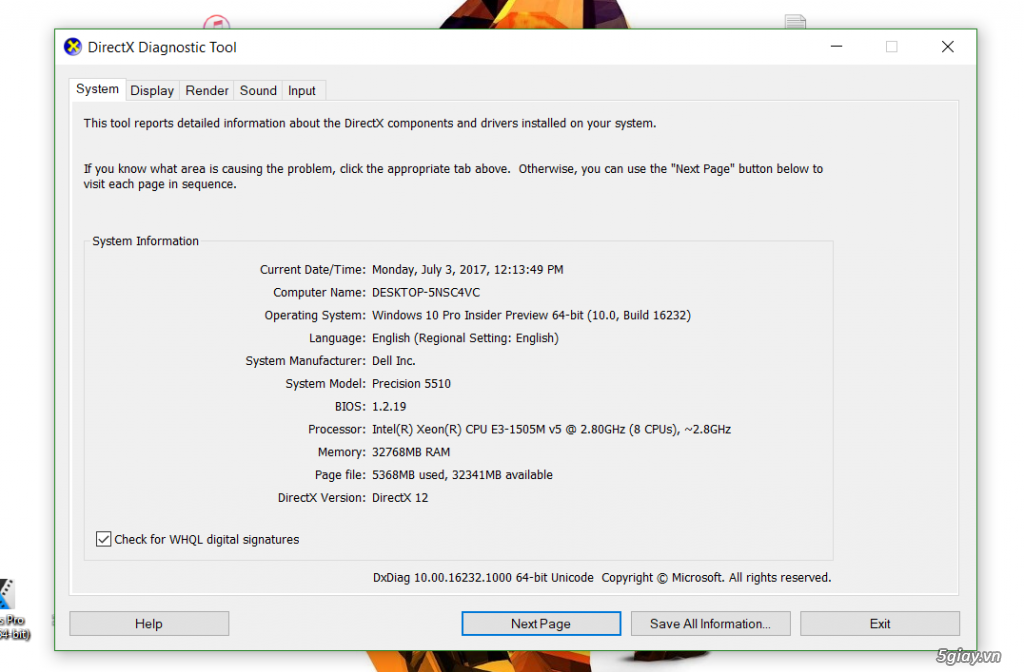Click the DirectX Version 12 value
This screenshot has height=672, width=1024.
[400, 497]
